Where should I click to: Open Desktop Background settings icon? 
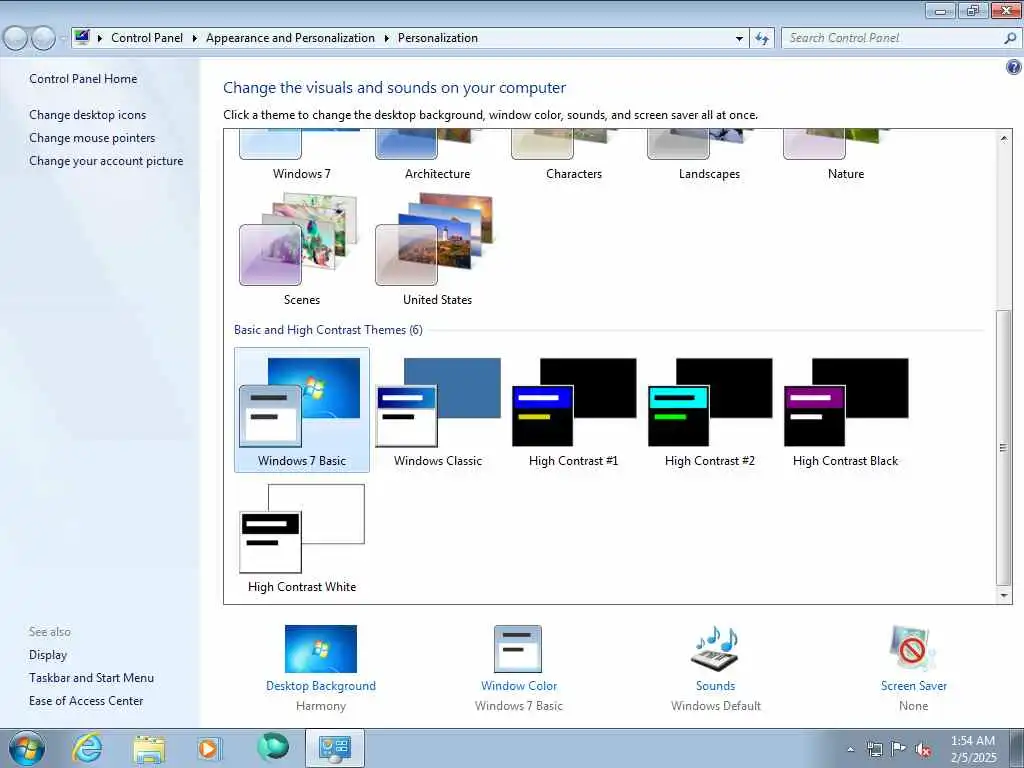pos(321,649)
